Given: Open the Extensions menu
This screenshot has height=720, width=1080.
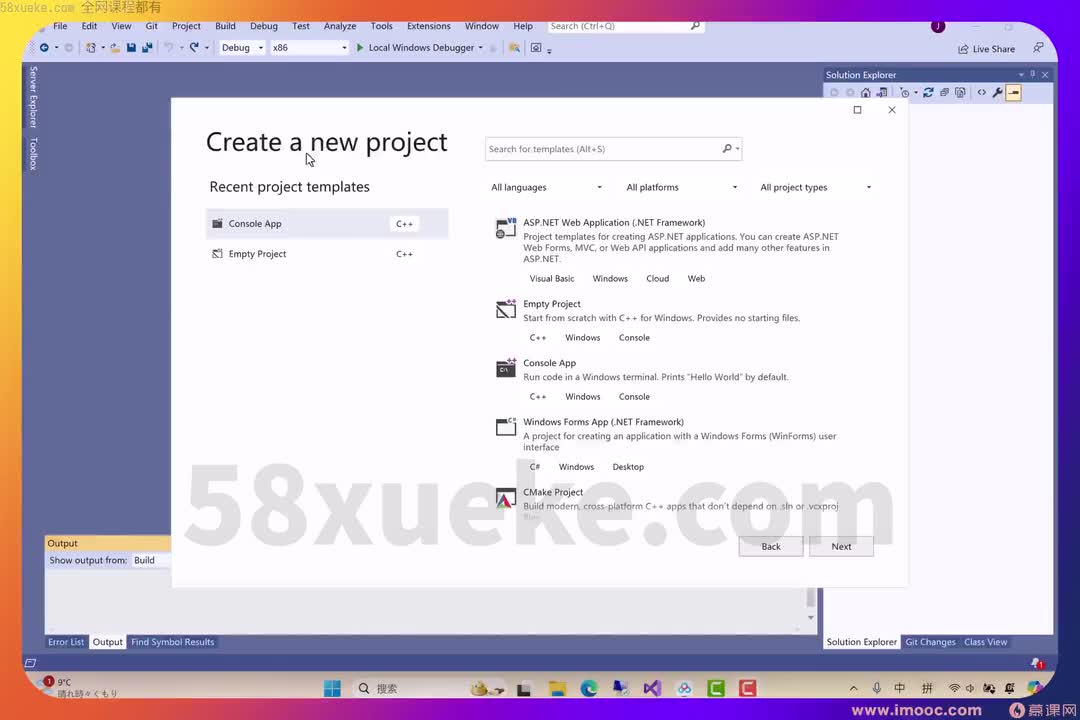Looking at the screenshot, I should 428,26.
